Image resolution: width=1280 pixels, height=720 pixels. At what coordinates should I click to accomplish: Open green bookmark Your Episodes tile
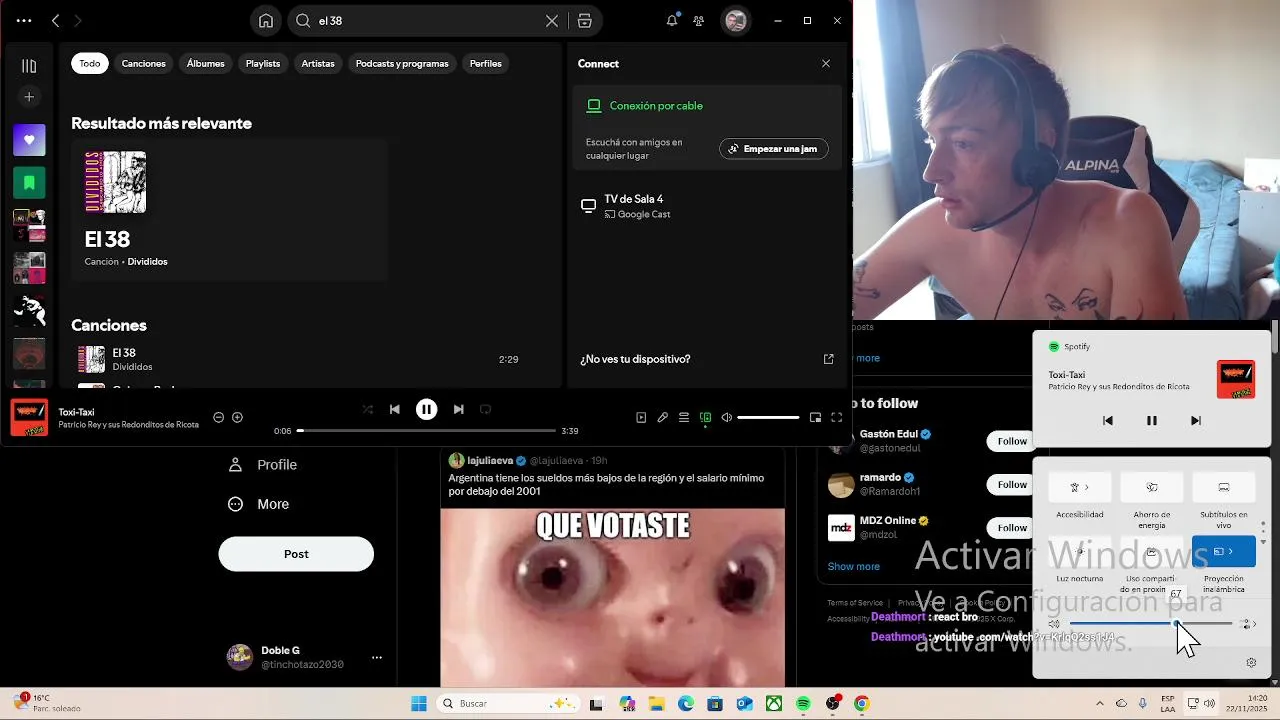tap(29, 183)
